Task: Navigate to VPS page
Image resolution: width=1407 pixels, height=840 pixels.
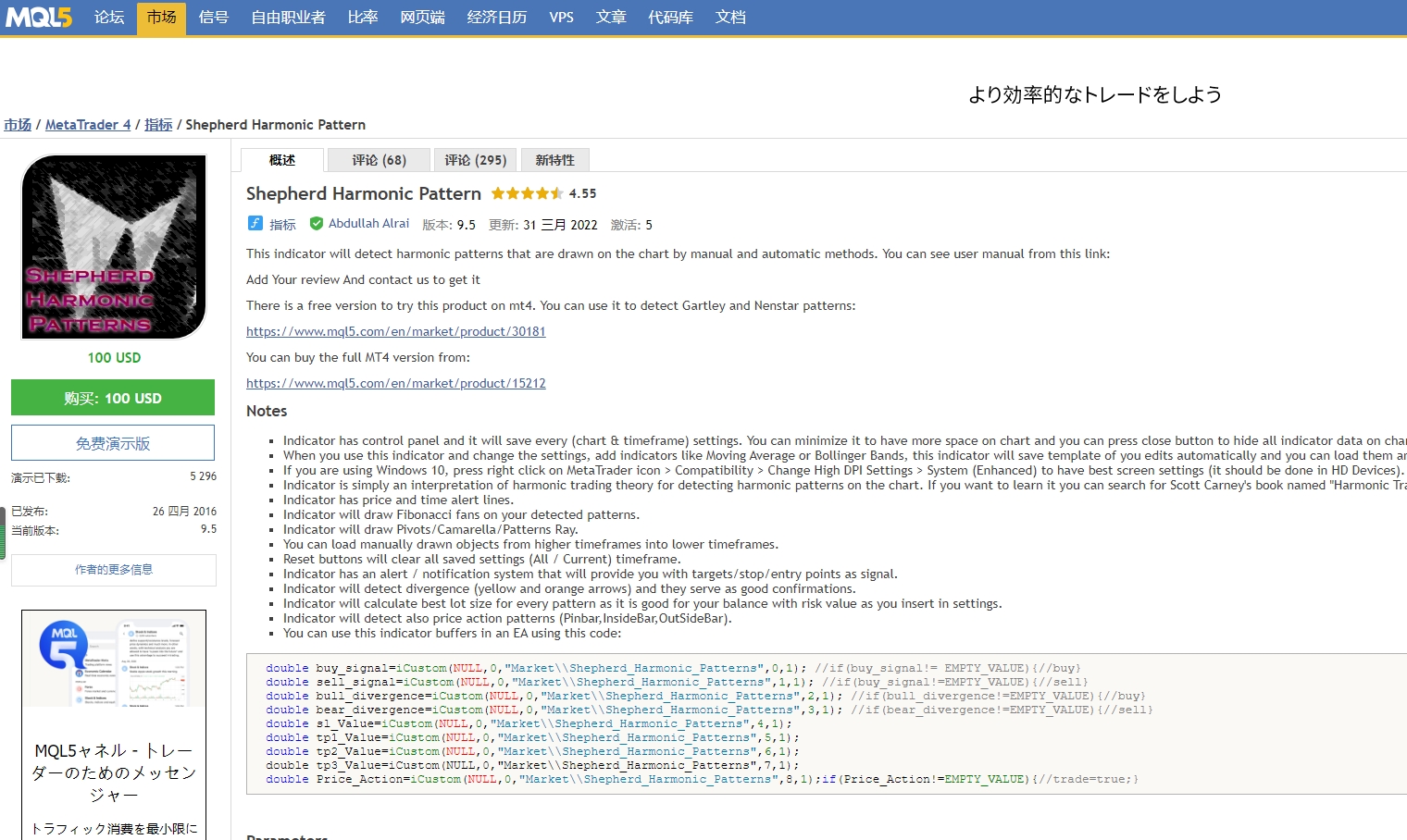Action: [x=561, y=18]
